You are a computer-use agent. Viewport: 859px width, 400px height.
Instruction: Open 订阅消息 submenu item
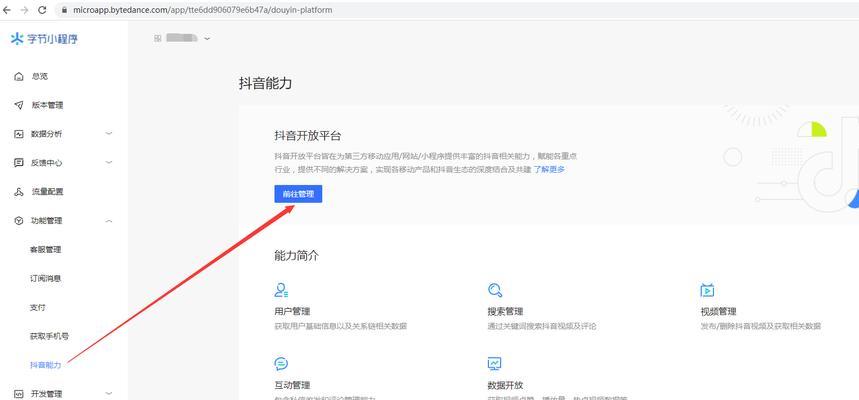tap(45, 278)
